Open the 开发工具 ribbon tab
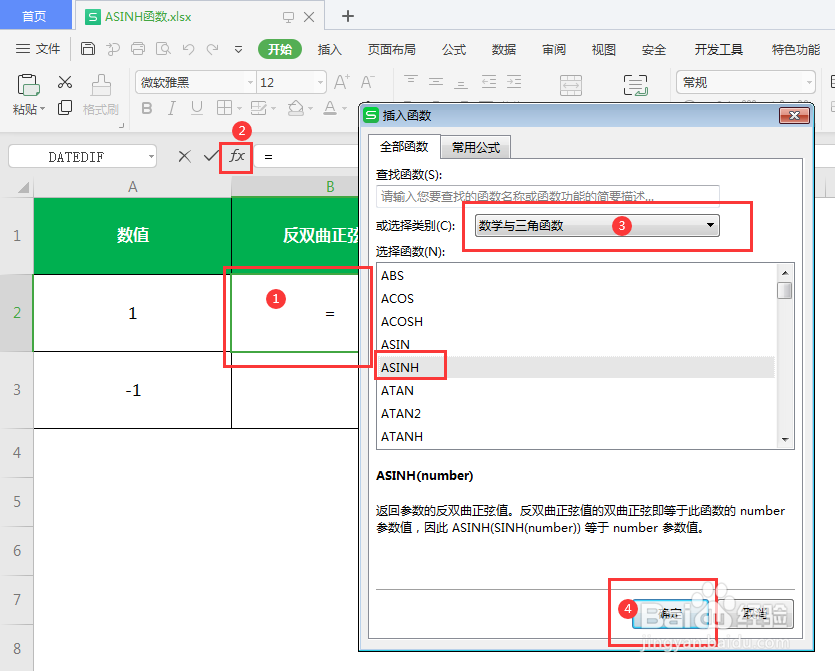 pos(718,50)
